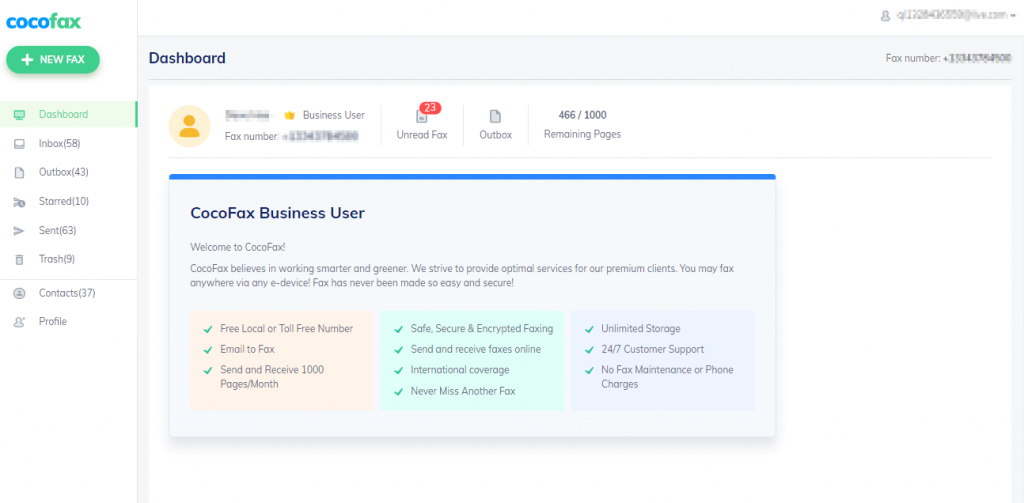The width and height of the screenshot is (1024, 503).
Task: Click the Inbox tray icon
Action: coord(19,144)
